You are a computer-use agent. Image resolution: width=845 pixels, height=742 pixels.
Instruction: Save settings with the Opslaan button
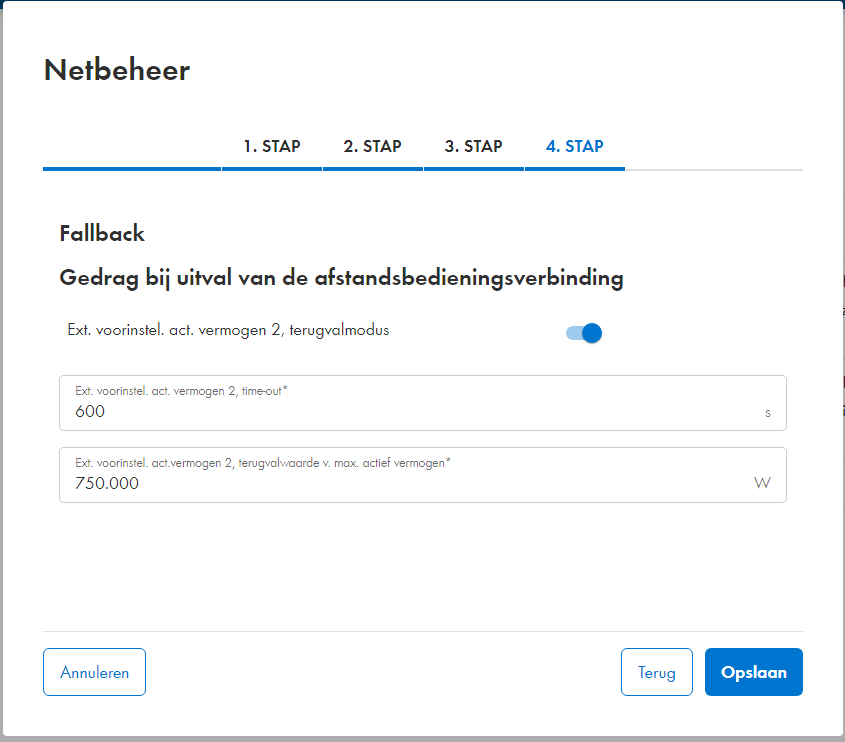(753, 672)
